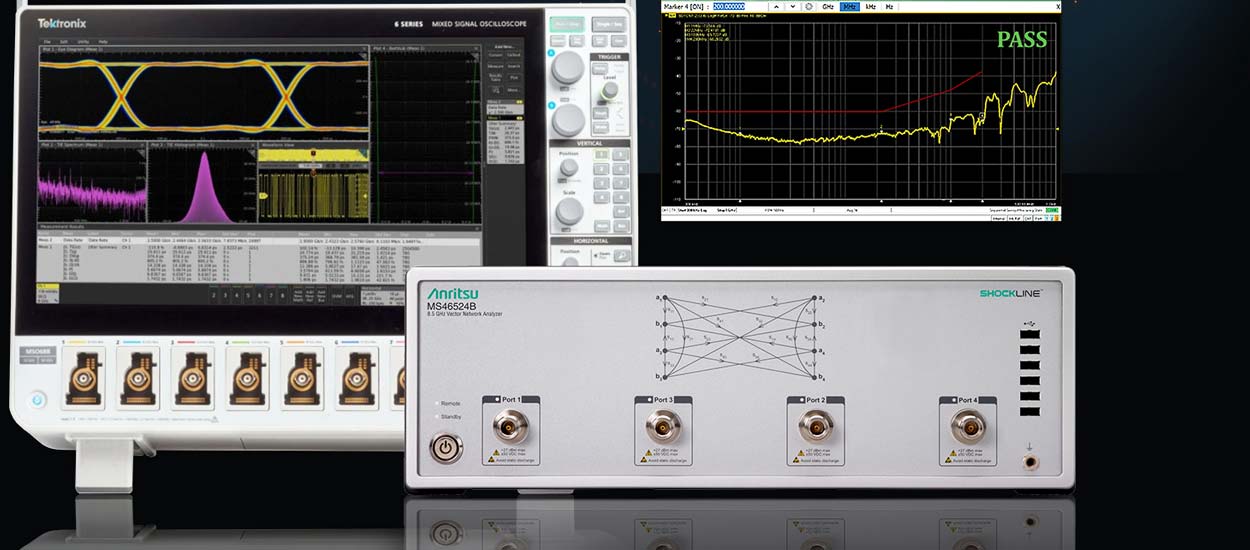Click the marker settings gear icon

tap(809, 6)
